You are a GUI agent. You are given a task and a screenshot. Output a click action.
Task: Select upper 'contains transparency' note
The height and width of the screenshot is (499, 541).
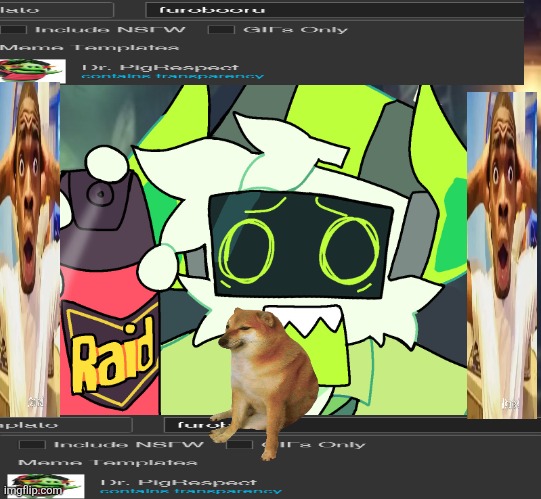173,76
